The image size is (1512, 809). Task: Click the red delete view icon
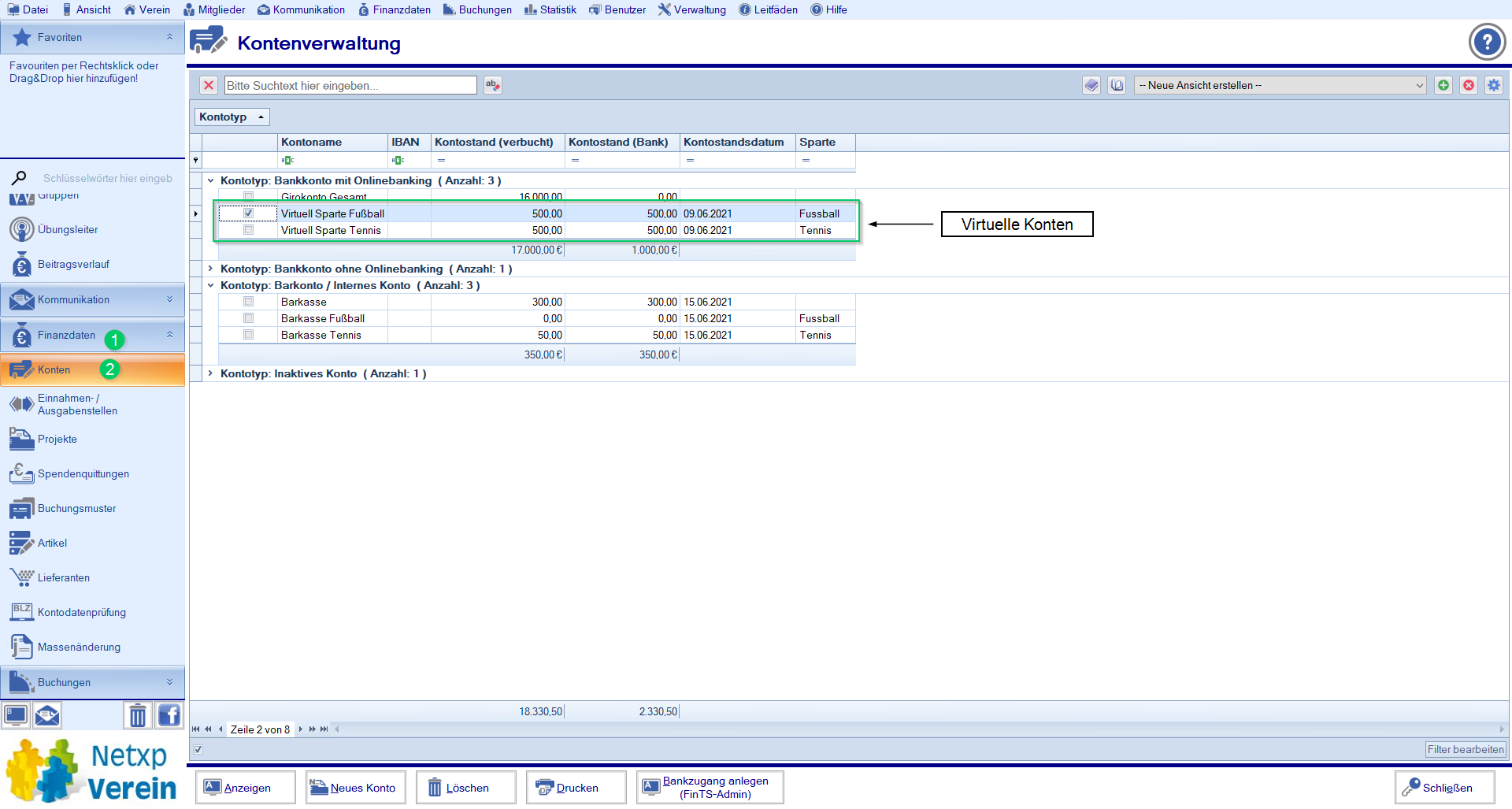click(x=1469, y=85)
